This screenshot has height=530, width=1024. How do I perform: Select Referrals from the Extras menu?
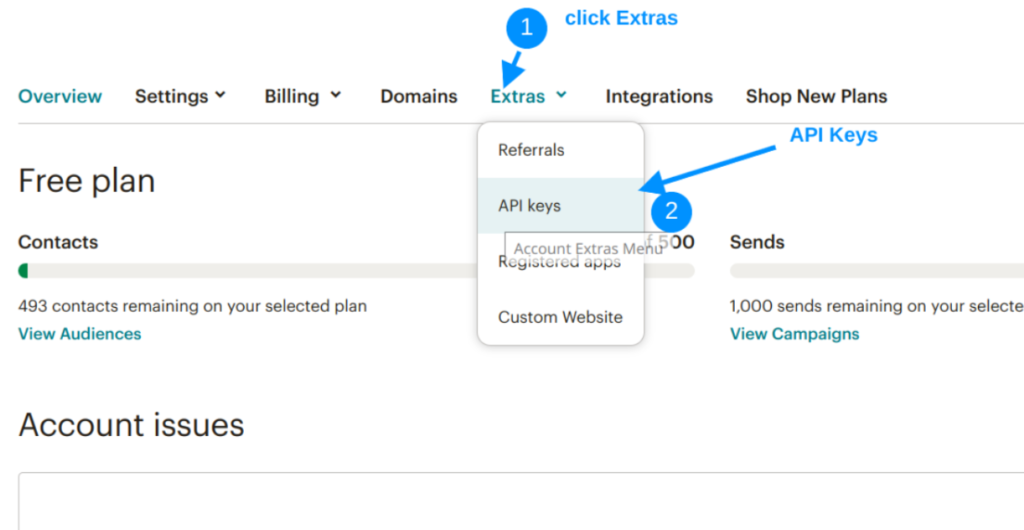(x=531, y=150)
